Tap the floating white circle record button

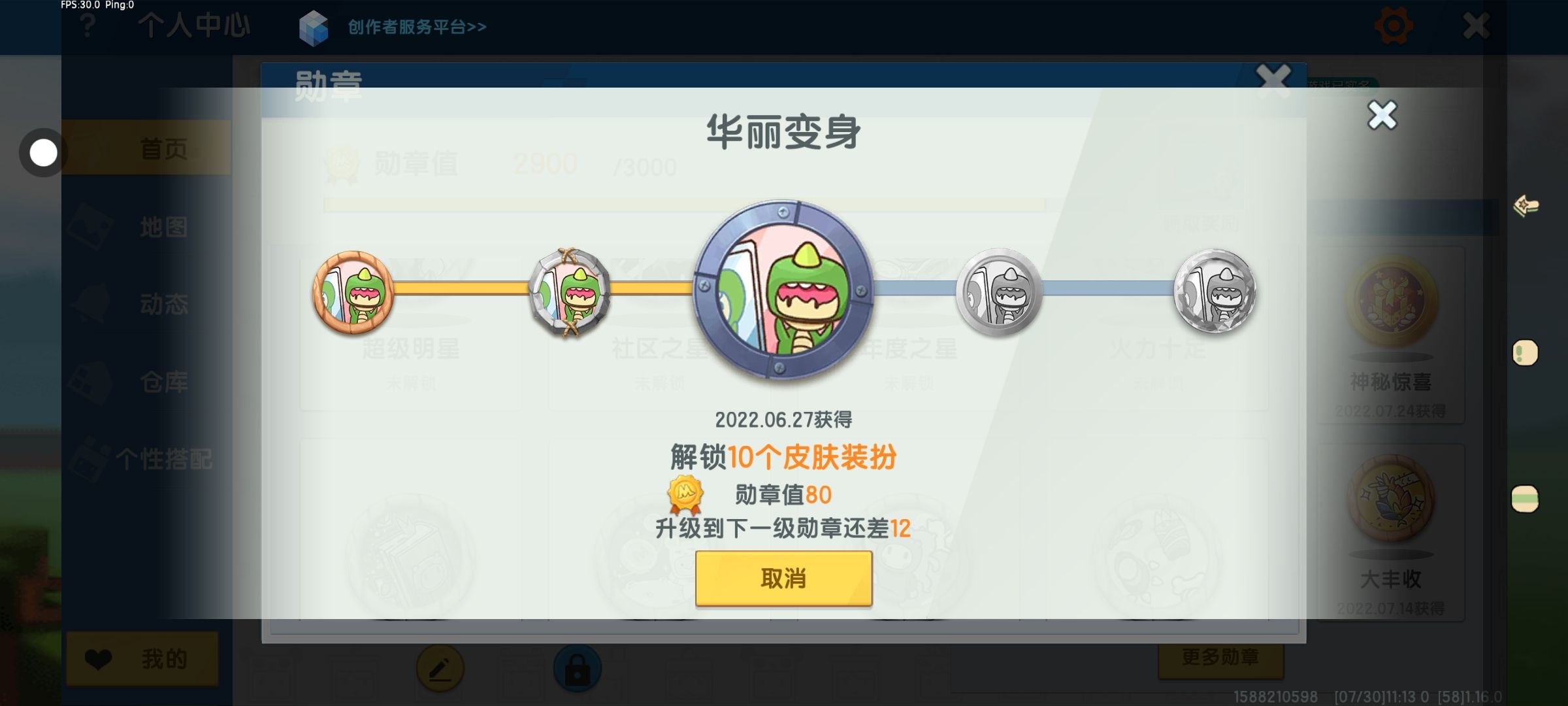pos(44,153)
